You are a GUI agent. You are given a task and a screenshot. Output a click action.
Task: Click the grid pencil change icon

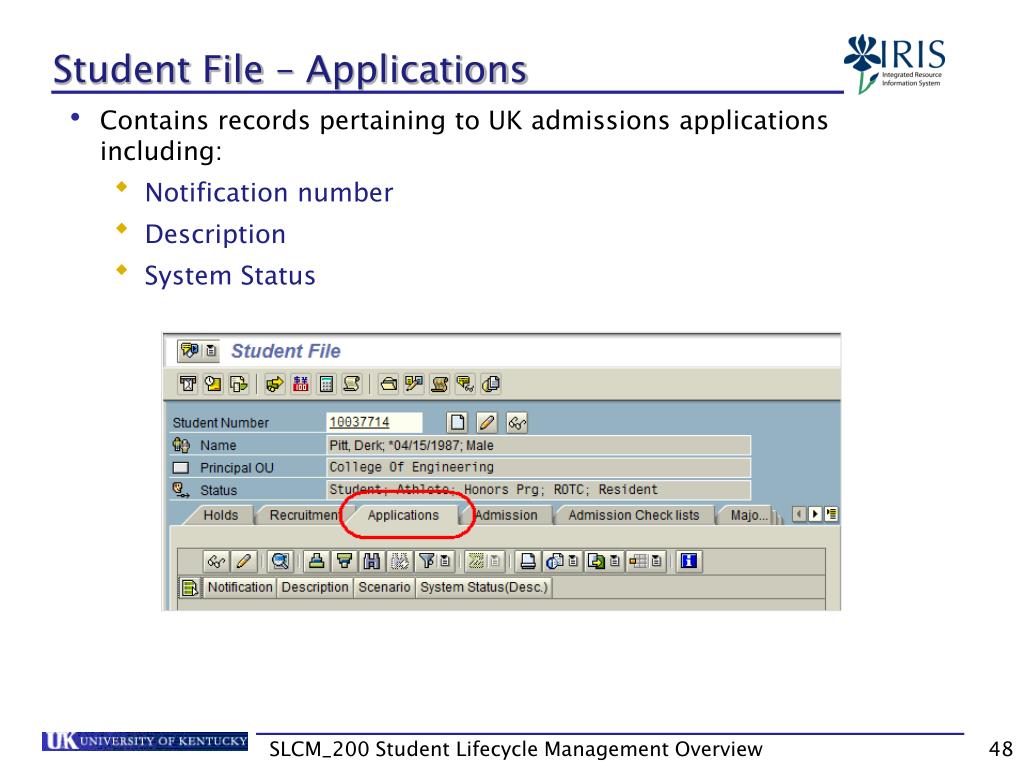coord(243,561)
